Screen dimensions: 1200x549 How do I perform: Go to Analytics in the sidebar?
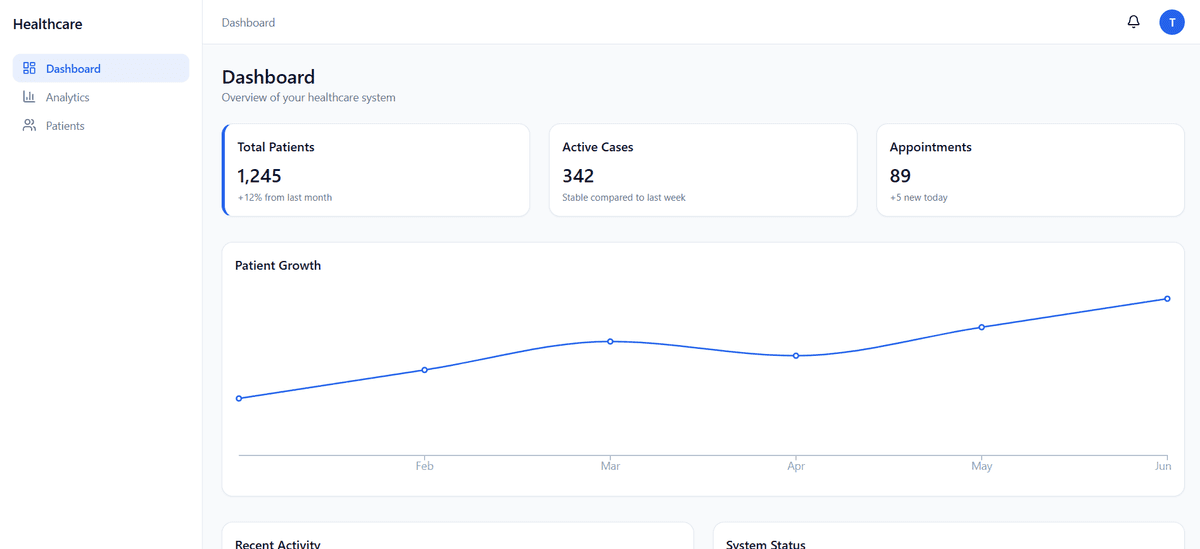67,97
